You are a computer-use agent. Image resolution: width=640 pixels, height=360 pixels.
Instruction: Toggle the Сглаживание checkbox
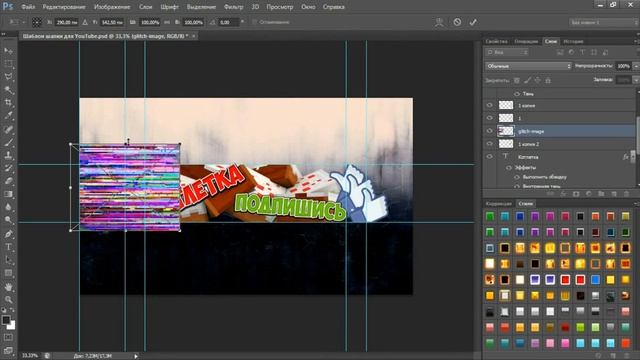click(x=254, y=22)
